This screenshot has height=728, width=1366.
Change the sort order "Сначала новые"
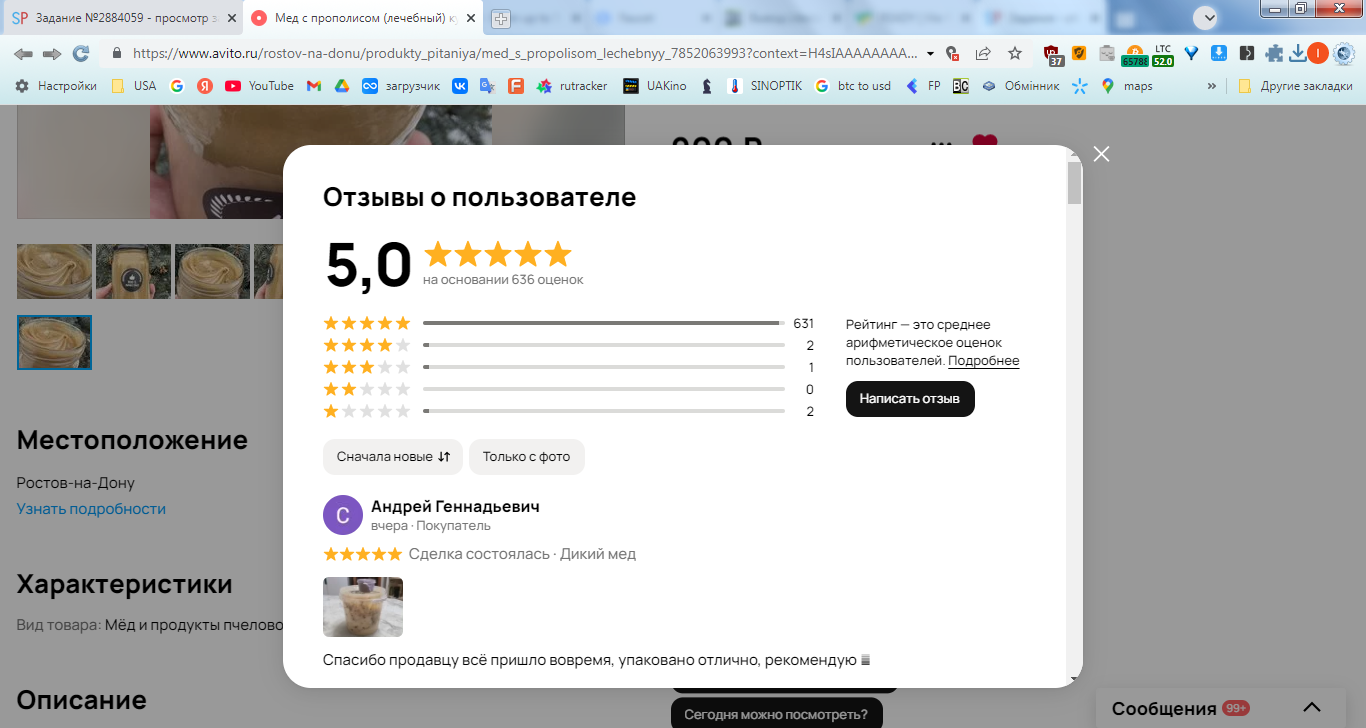point(393,457)
